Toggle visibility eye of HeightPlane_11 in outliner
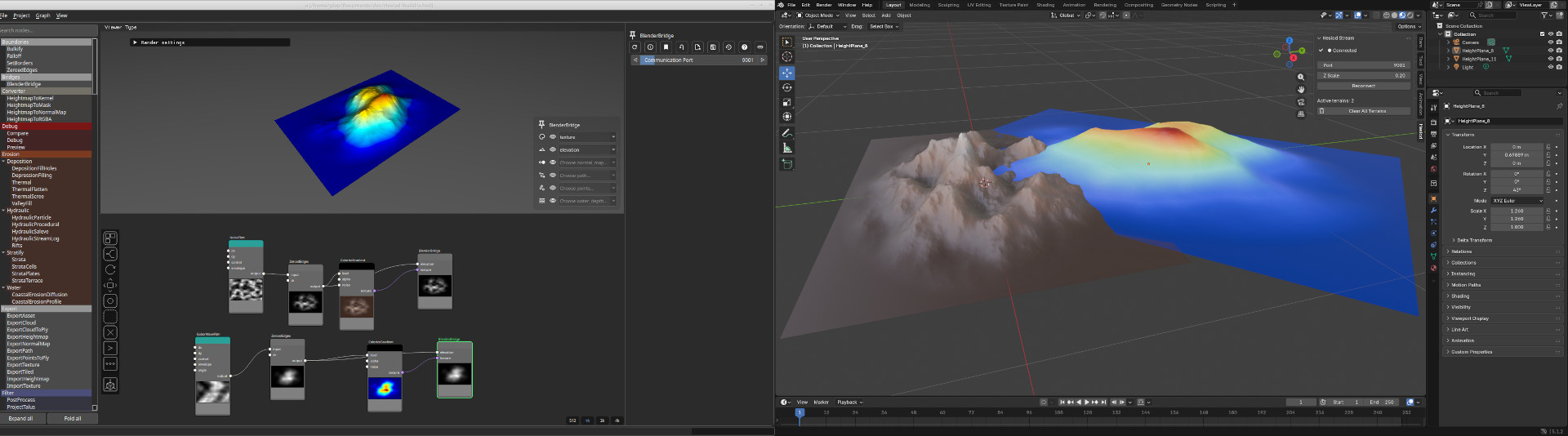This screenshot has height=436, width=1568. [x=1551, y=59]
